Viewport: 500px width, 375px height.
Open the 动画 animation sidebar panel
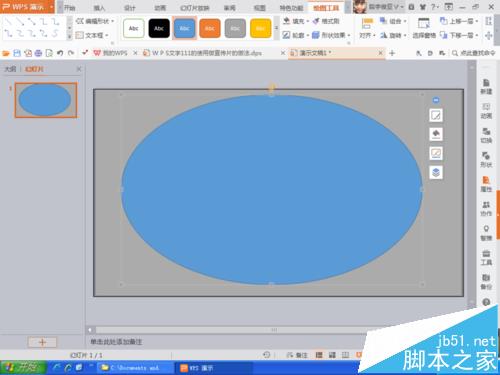point(486,111)
